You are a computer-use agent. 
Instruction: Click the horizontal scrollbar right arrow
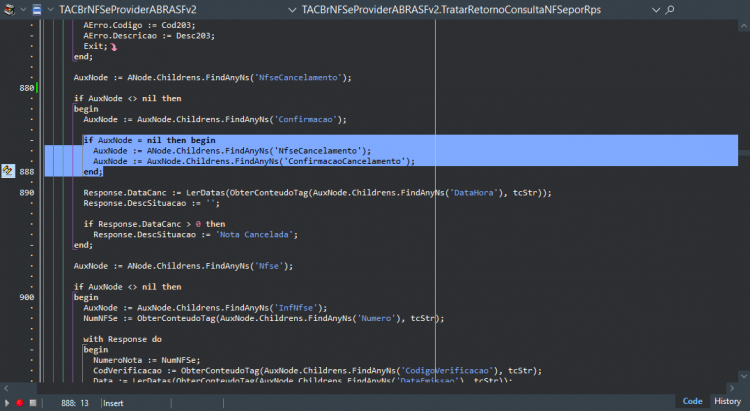point(732,388)
